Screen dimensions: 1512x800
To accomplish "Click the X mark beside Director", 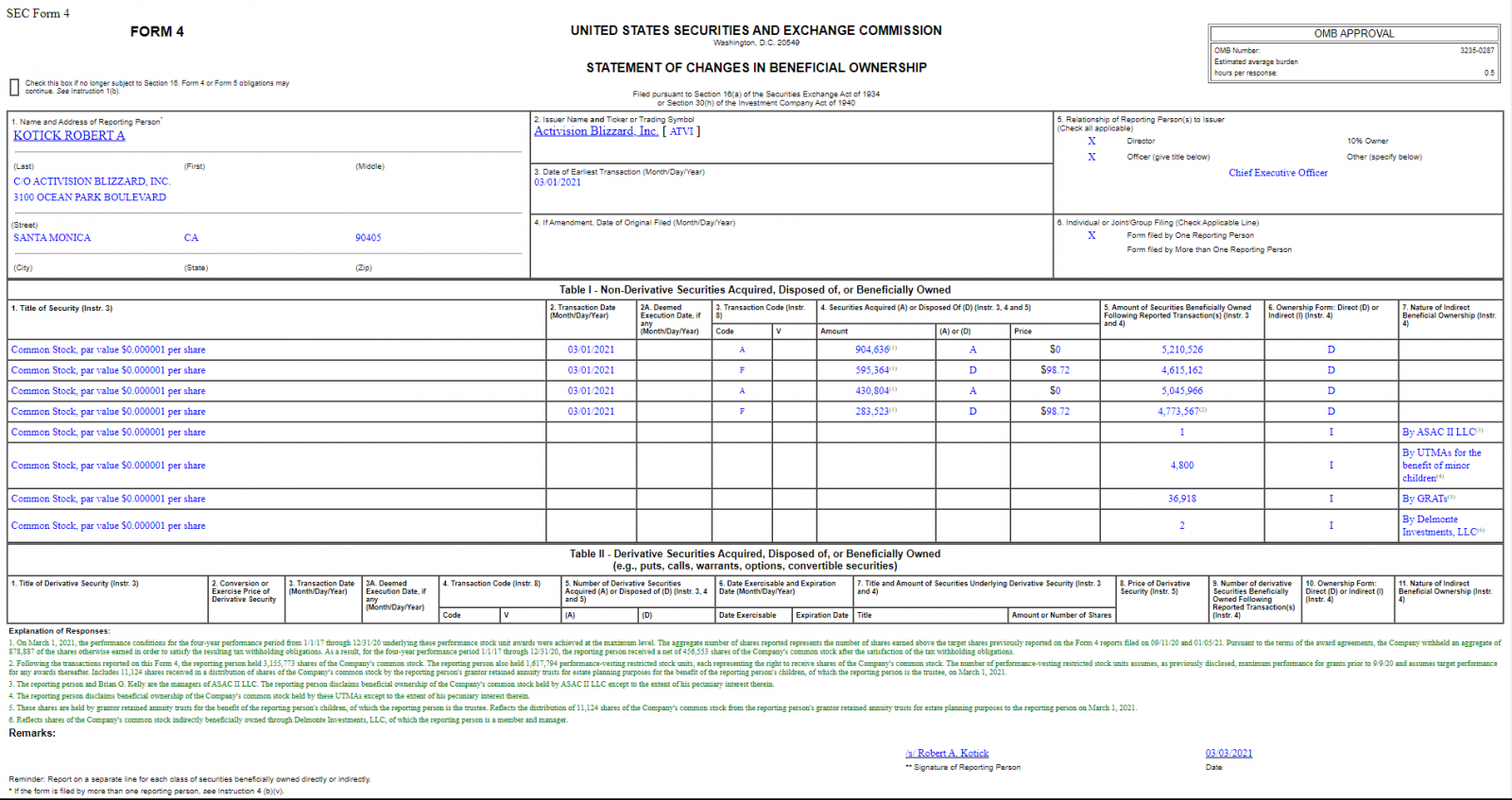I will tap(1091, 141).
